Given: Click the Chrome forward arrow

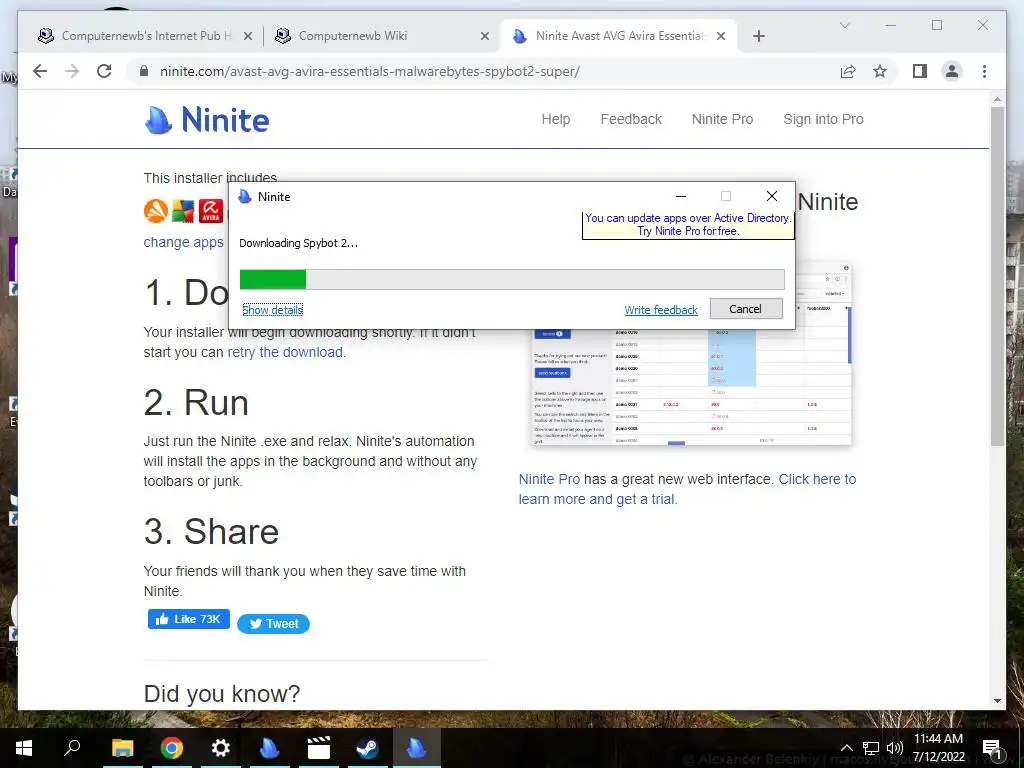Looking at the screenshot, I should (x=72, y=71).
